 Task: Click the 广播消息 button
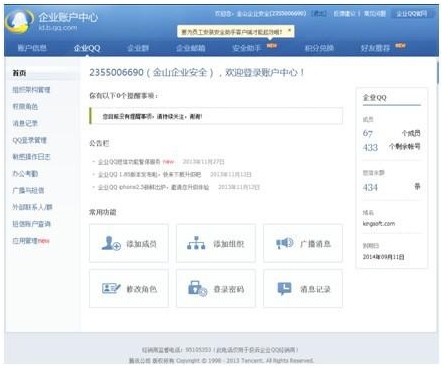(x=303, y=243)
